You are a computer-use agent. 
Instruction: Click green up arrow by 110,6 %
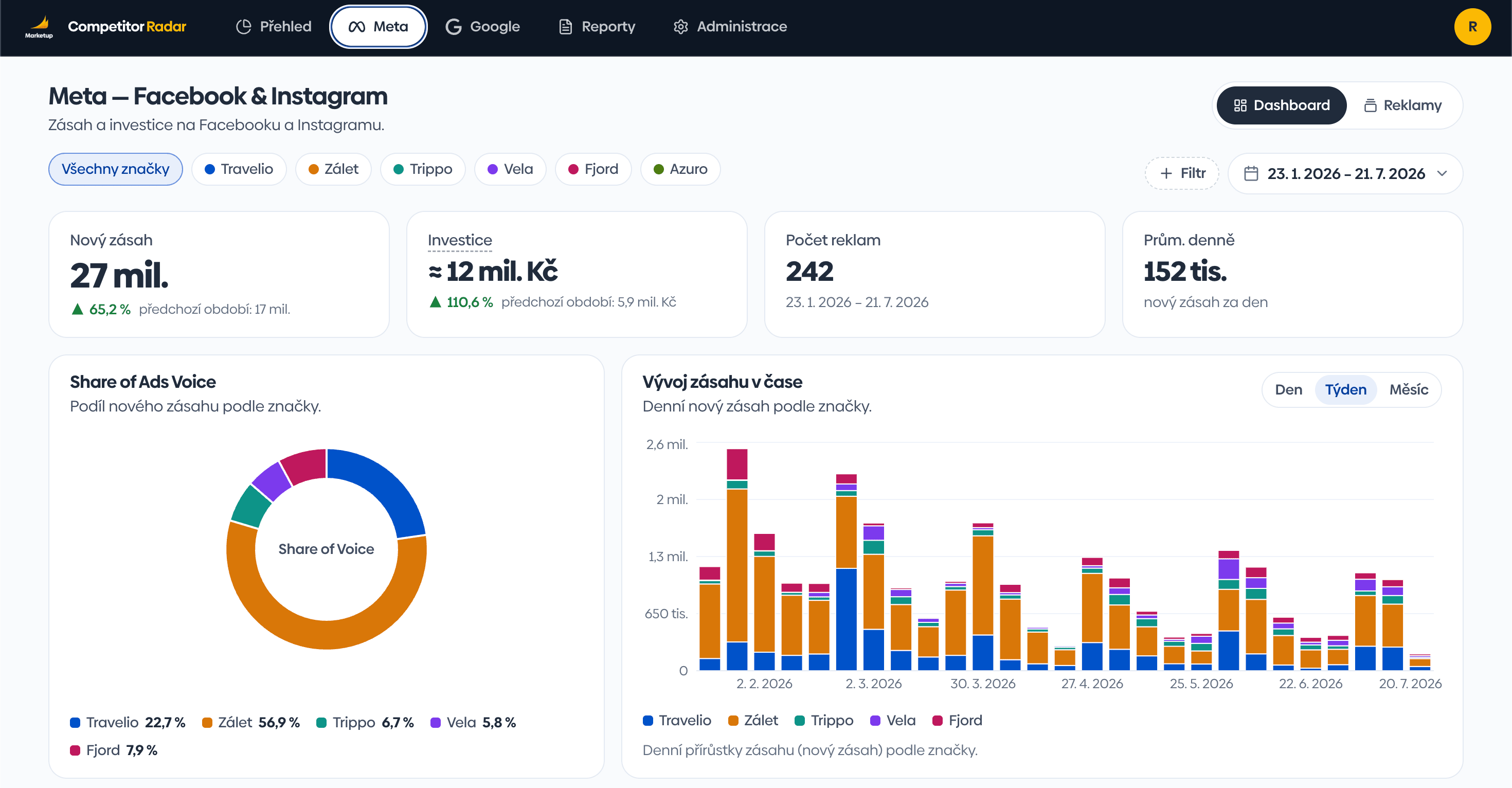point(435,302)
